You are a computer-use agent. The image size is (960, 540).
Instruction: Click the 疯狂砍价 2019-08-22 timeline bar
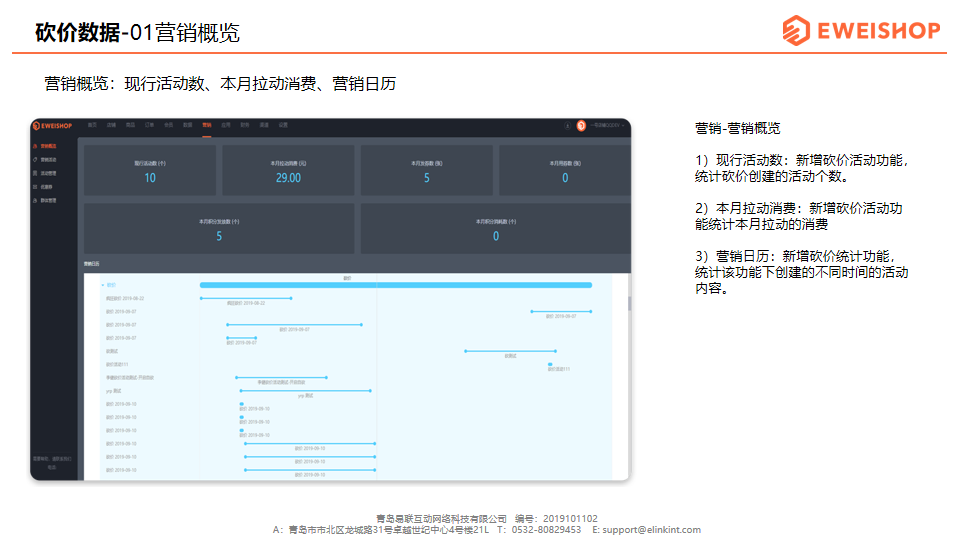click(x=246, y=298)
